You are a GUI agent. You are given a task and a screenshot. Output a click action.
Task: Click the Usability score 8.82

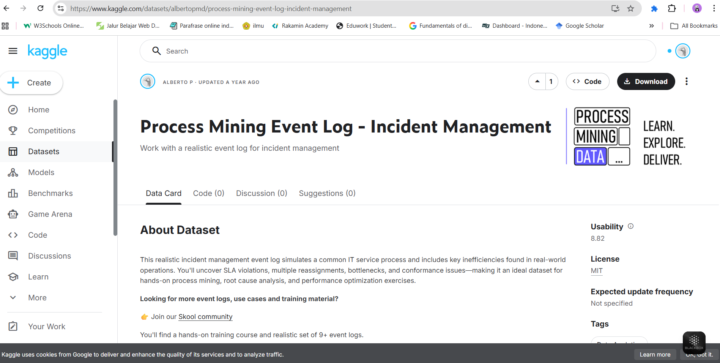(x=597, y=239)
